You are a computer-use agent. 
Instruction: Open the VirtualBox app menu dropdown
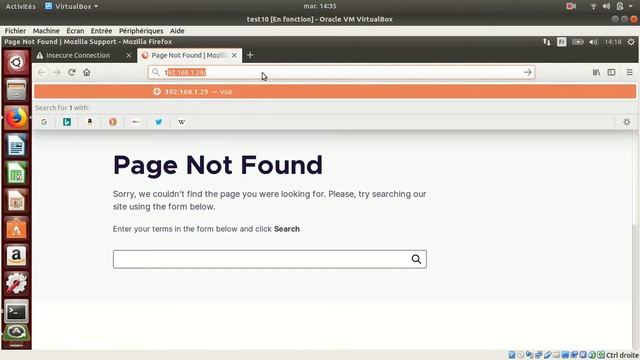click(71, 6)
